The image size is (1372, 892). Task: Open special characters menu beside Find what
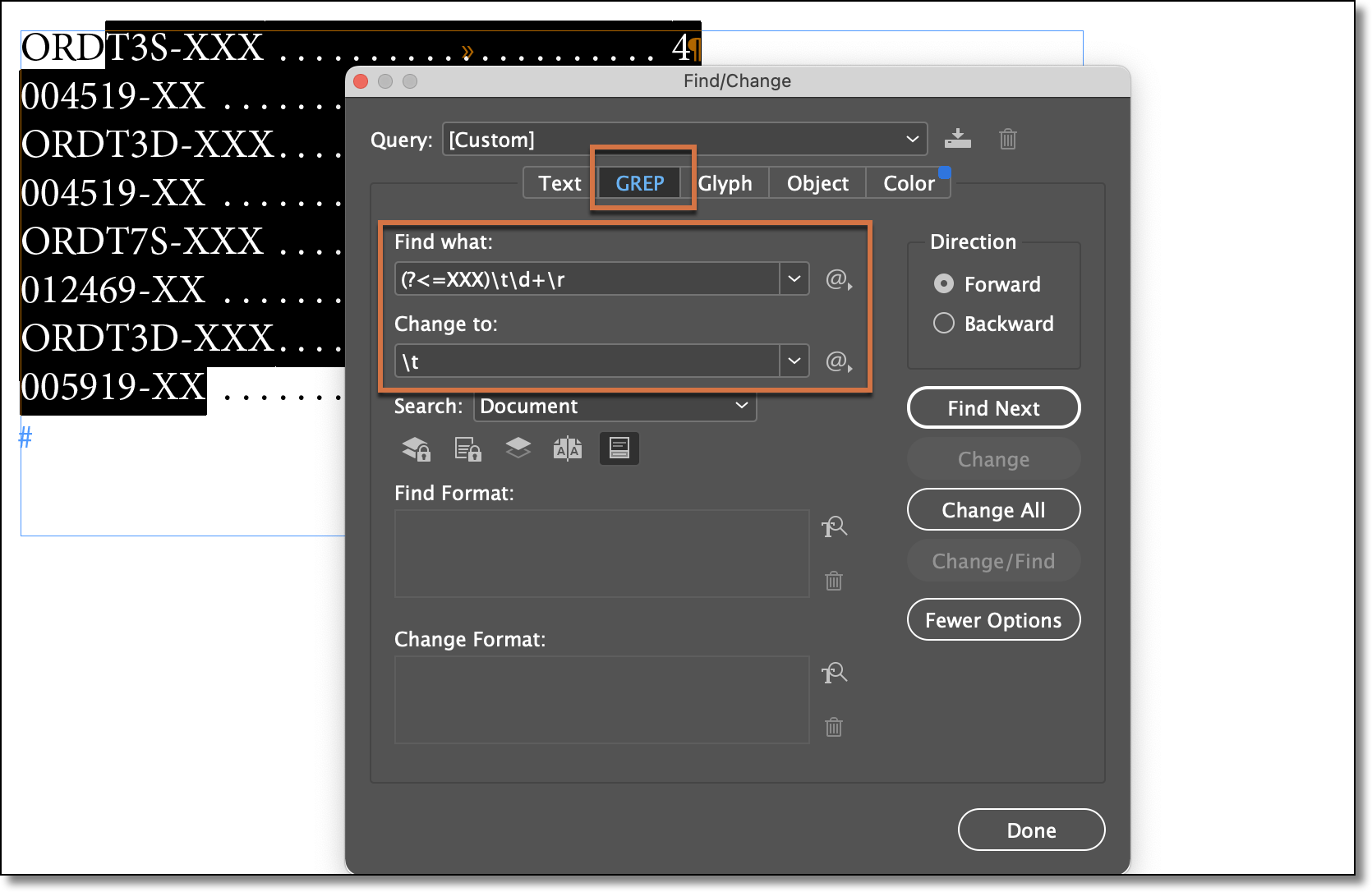pos(837,279)
